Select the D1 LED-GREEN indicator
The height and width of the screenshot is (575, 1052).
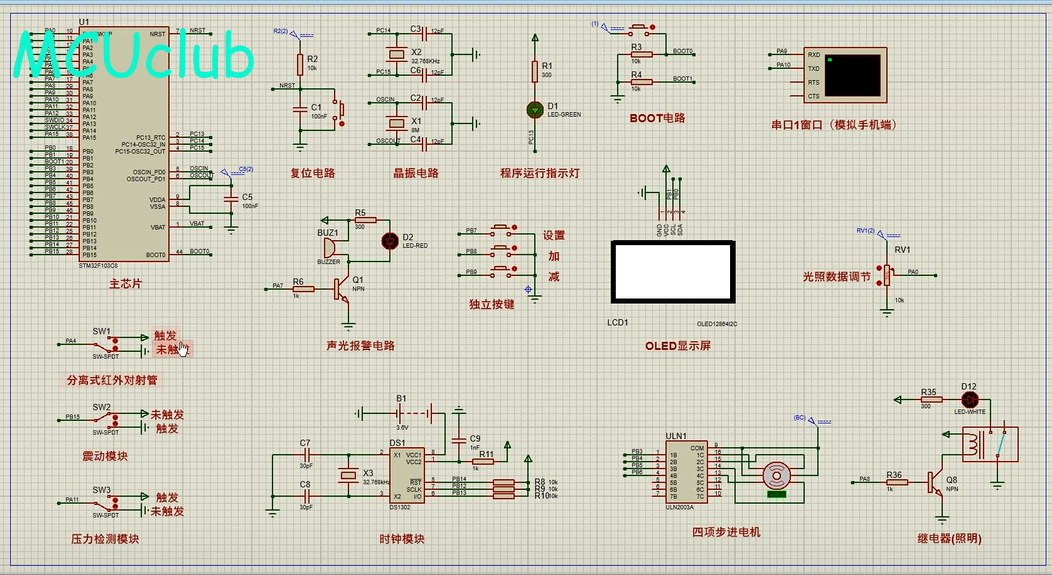tap(535, 109)
